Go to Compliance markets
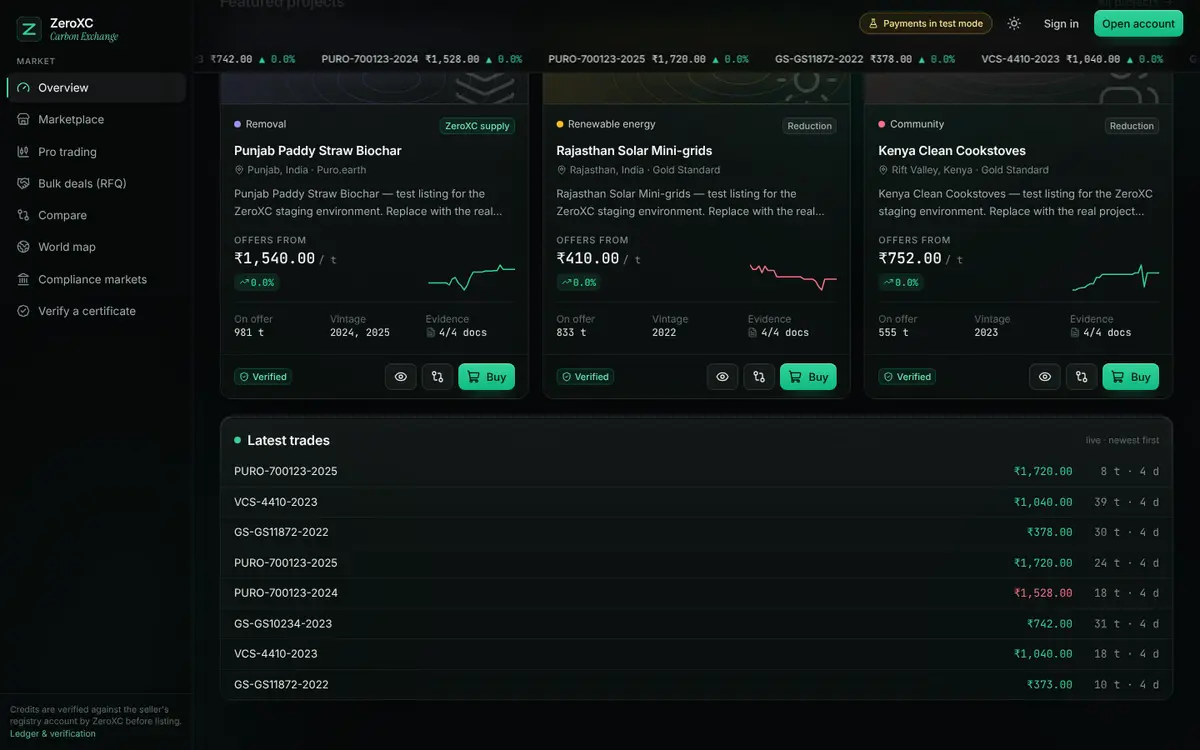The height and width of the screenshot is (750, 1200). [x=96, y=279]
